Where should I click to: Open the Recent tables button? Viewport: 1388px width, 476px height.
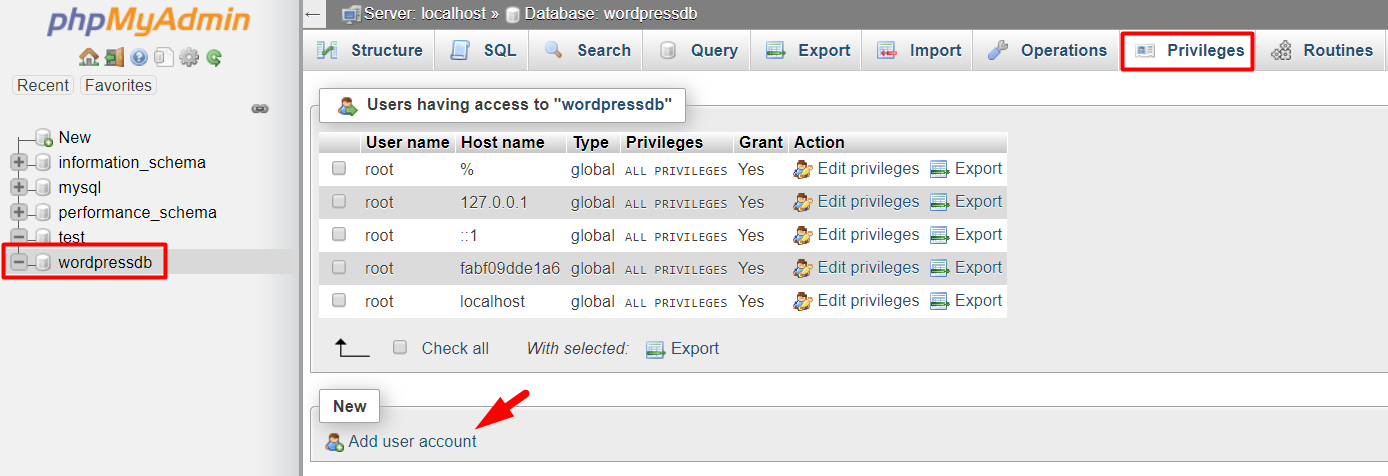click(x=43, y=85)
